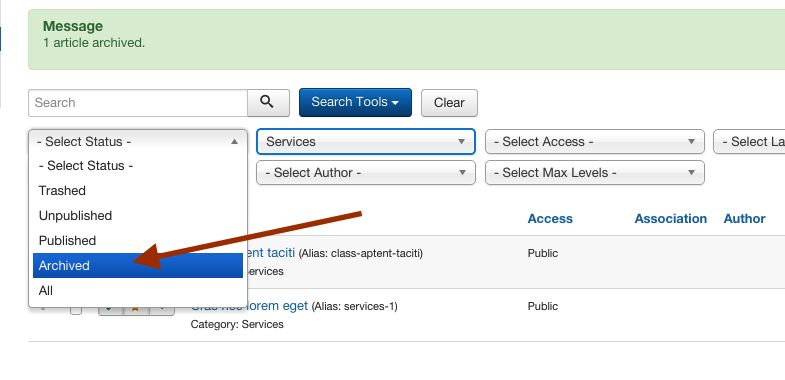Expand the Select Max Levels dropdown

click(x=595, y=173)
